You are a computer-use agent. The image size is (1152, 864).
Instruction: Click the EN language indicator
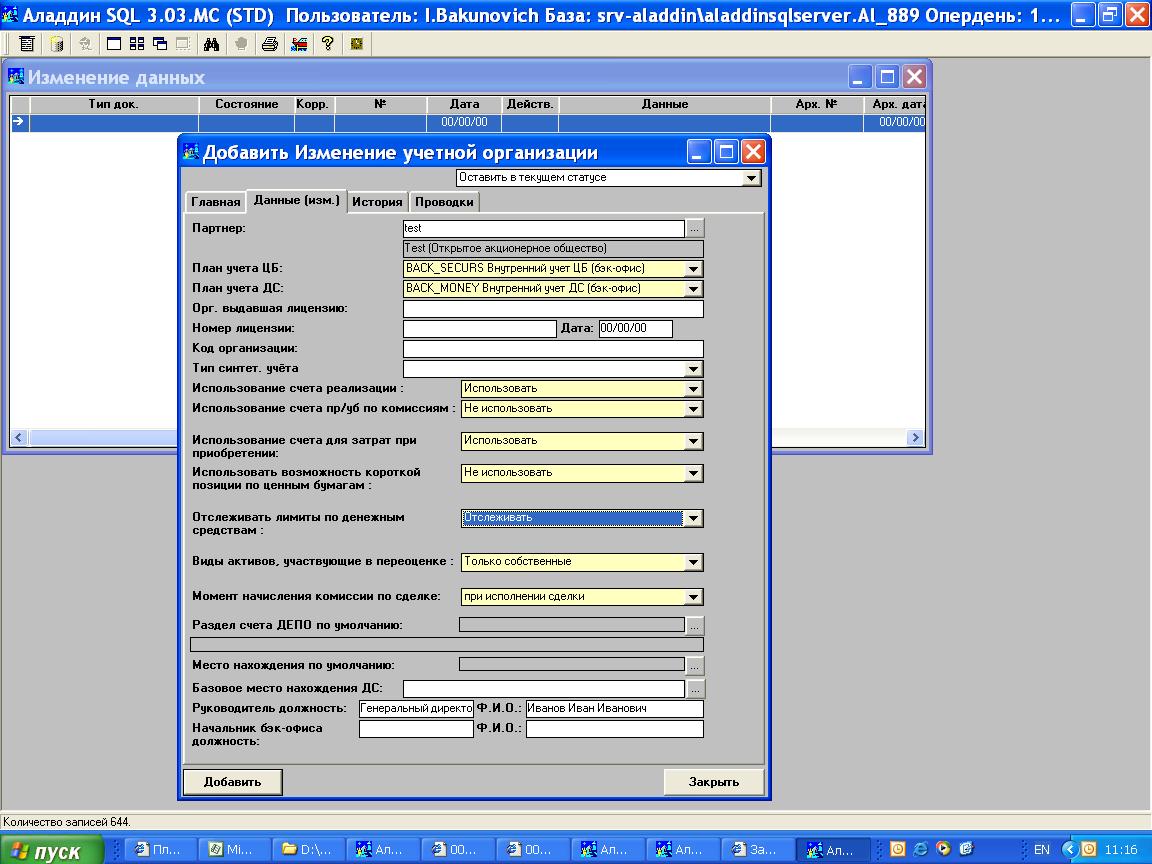(1041, 850)
